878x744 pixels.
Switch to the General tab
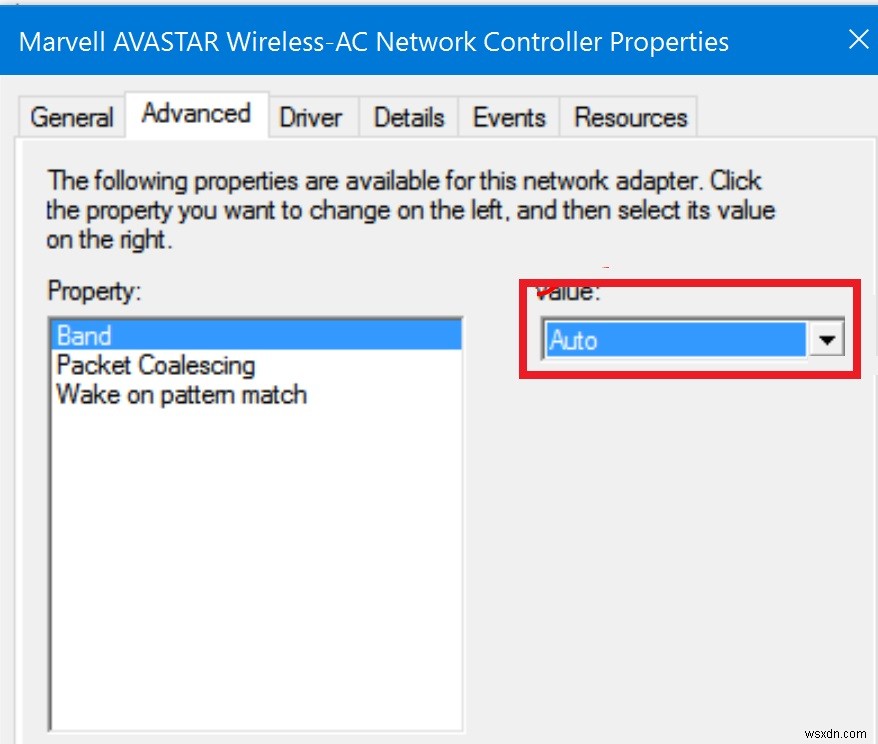point(70,117)
